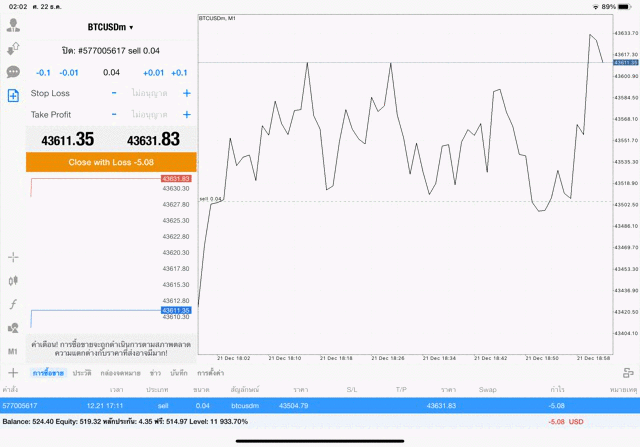Click the plus icon beside Trade tab
Viewport: 640px width, 447px height.
13,372
